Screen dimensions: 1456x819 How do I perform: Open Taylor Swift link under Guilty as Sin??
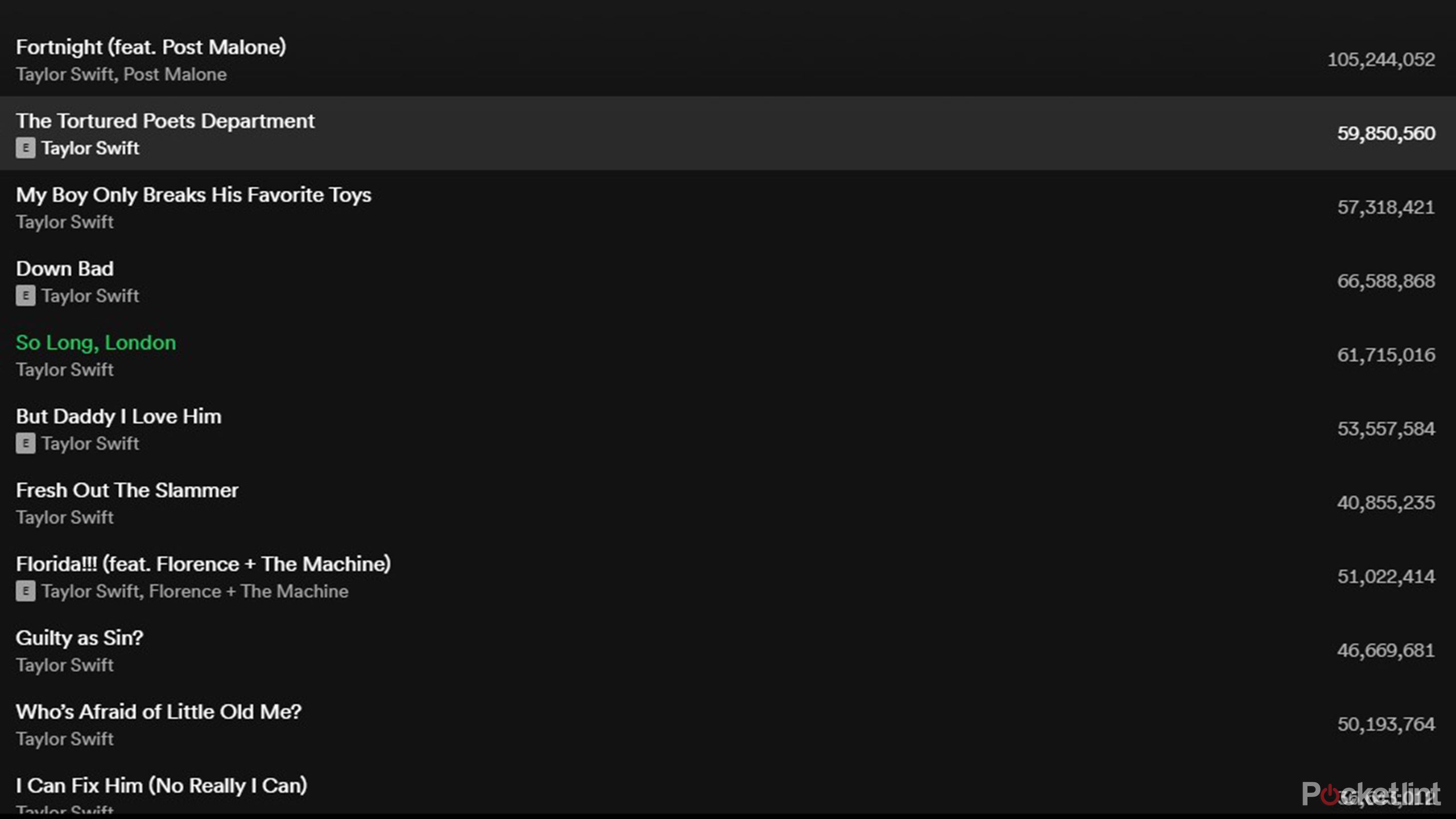tap(64, 666)
